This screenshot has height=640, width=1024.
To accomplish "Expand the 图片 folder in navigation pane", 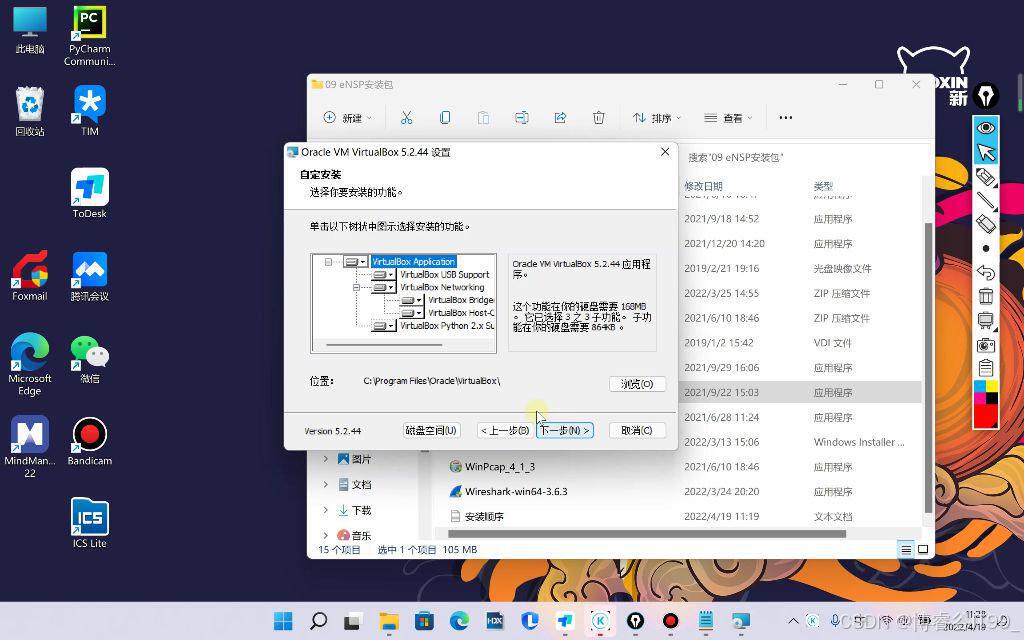I will pos(325,459).
